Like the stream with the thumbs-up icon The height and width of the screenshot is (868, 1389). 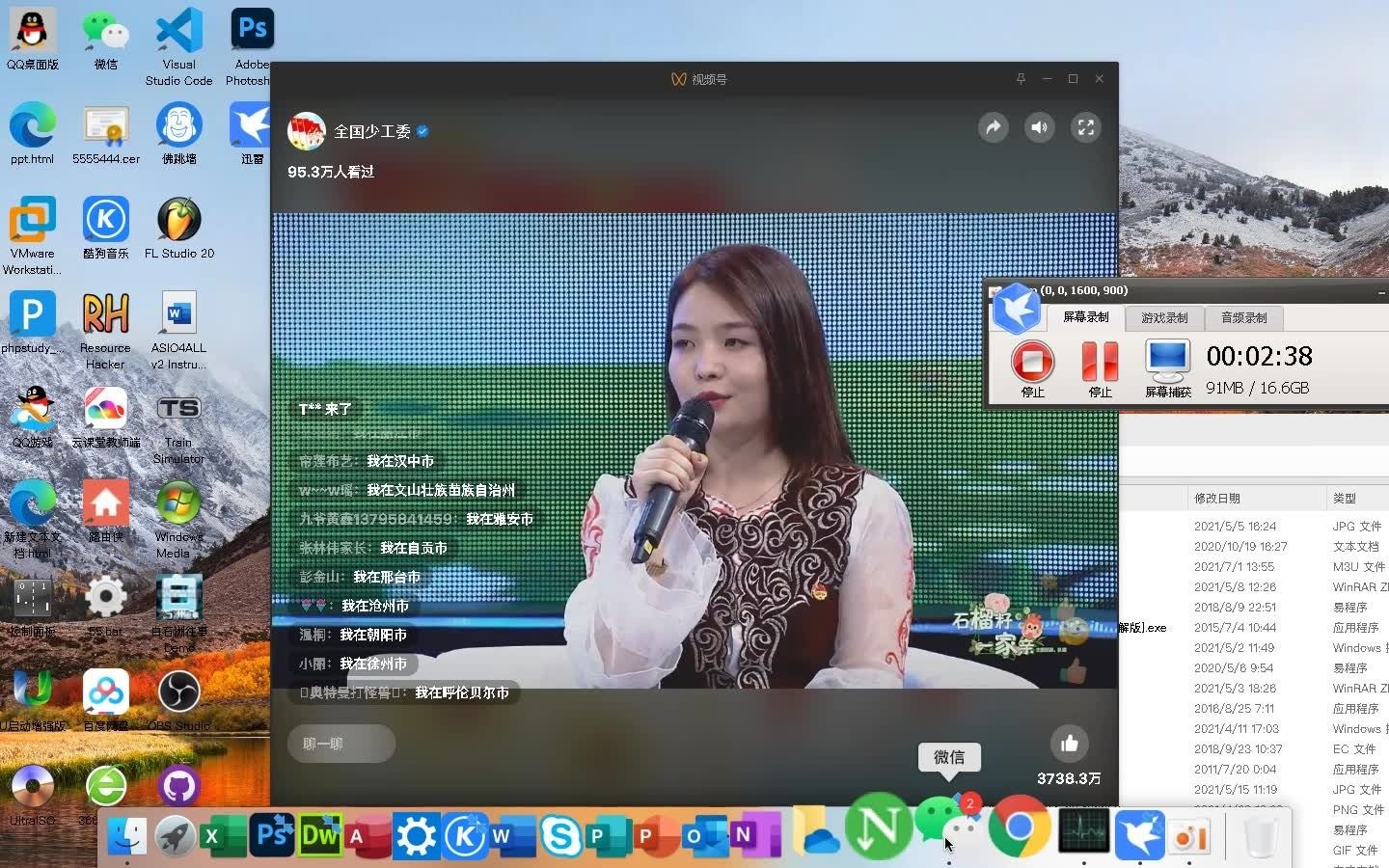pos(1069,744)
